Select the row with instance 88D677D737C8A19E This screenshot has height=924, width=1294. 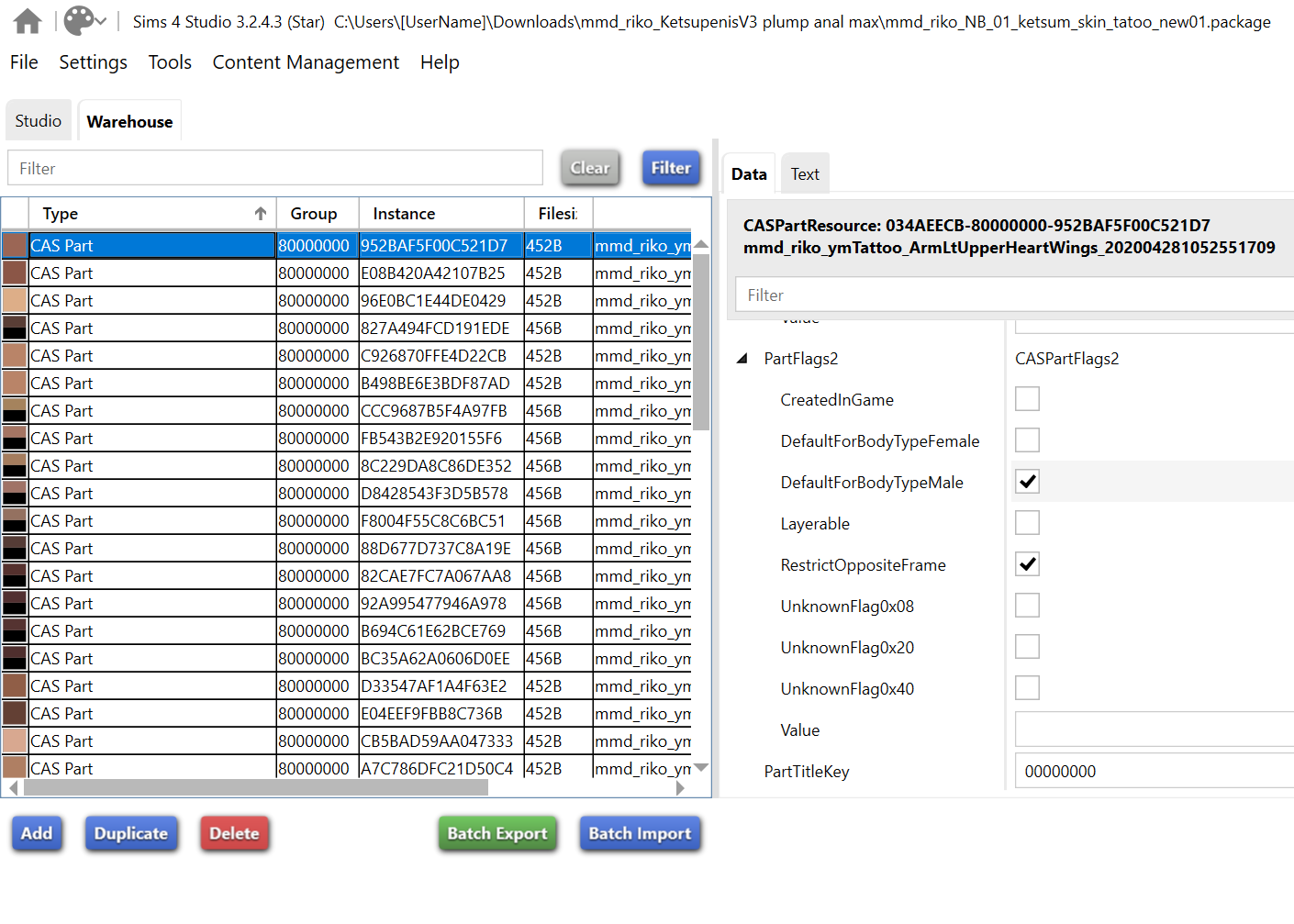click(x=347, y=548)
